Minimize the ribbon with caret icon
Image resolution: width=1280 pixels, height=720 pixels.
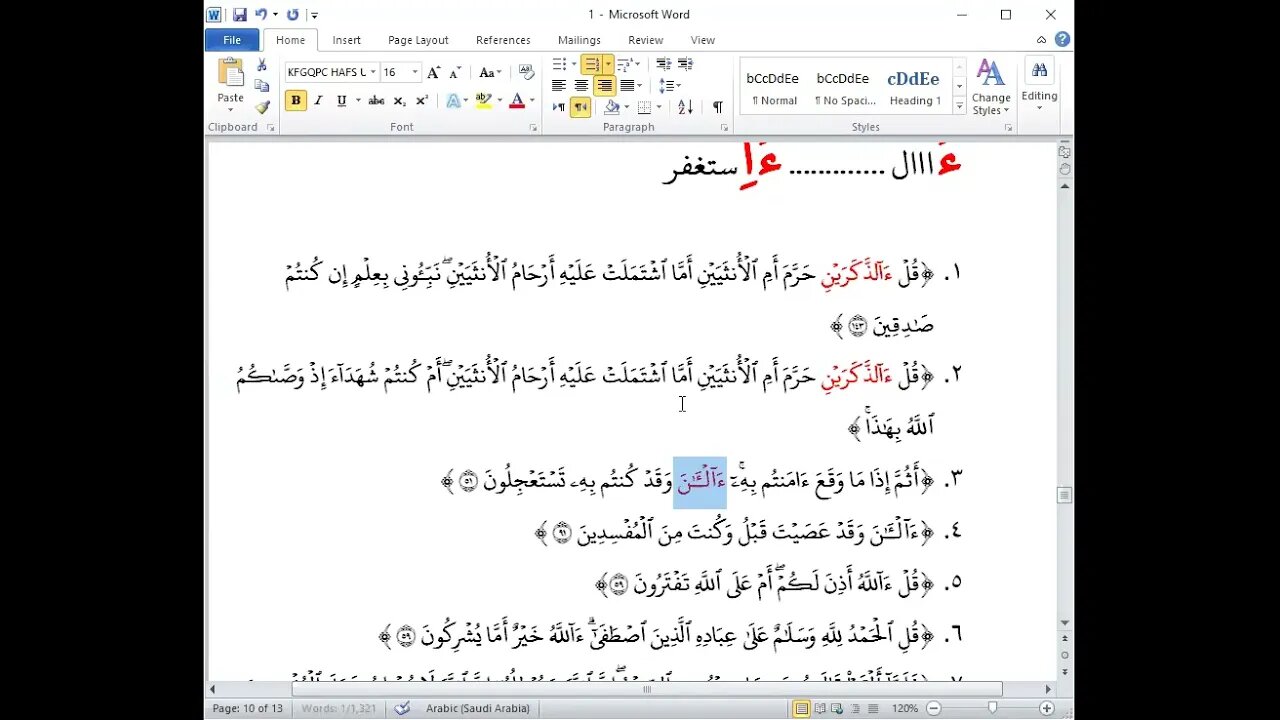click(1041, 40)
